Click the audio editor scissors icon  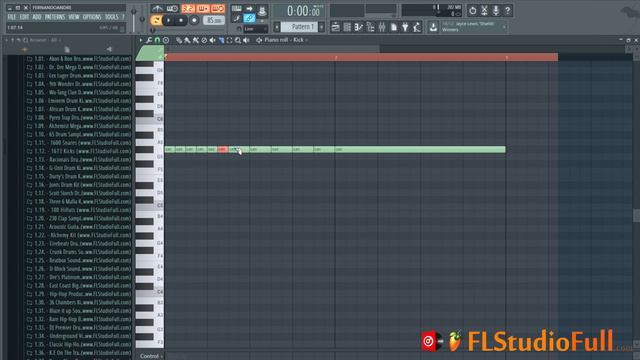click(484, 11)
